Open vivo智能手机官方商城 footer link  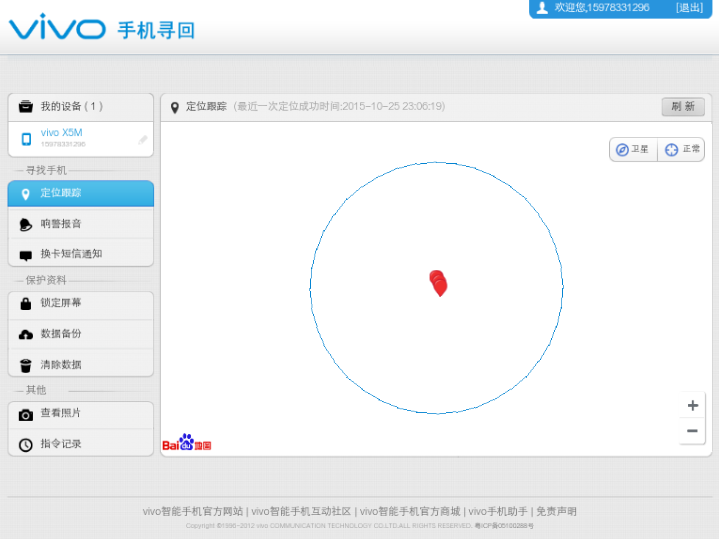410,511
